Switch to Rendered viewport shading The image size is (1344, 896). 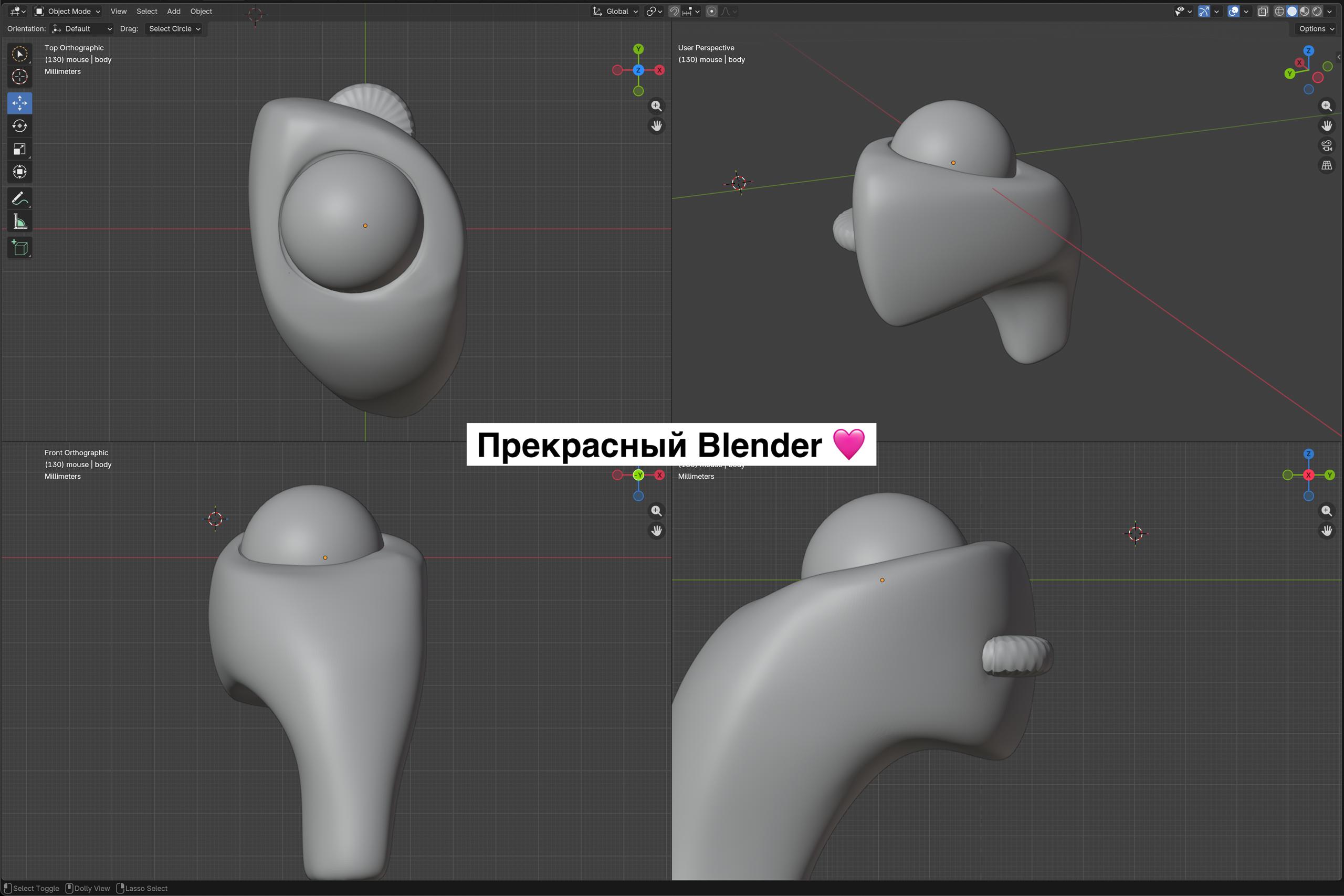tap(1318, 12)
